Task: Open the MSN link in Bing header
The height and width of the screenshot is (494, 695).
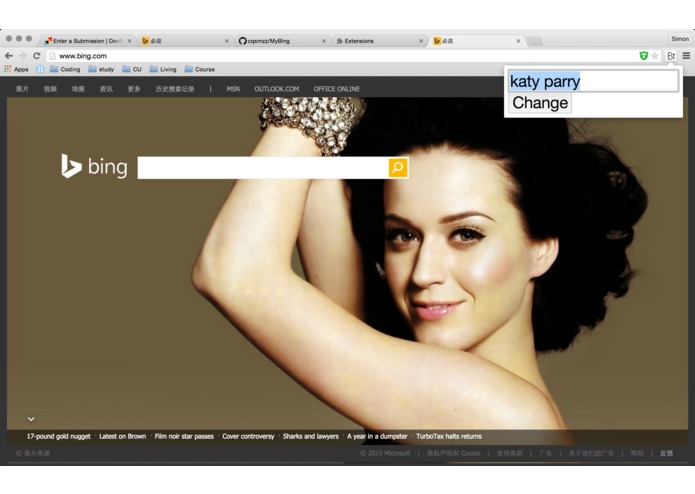Action: pyautogui.click(x=233, y=89)
